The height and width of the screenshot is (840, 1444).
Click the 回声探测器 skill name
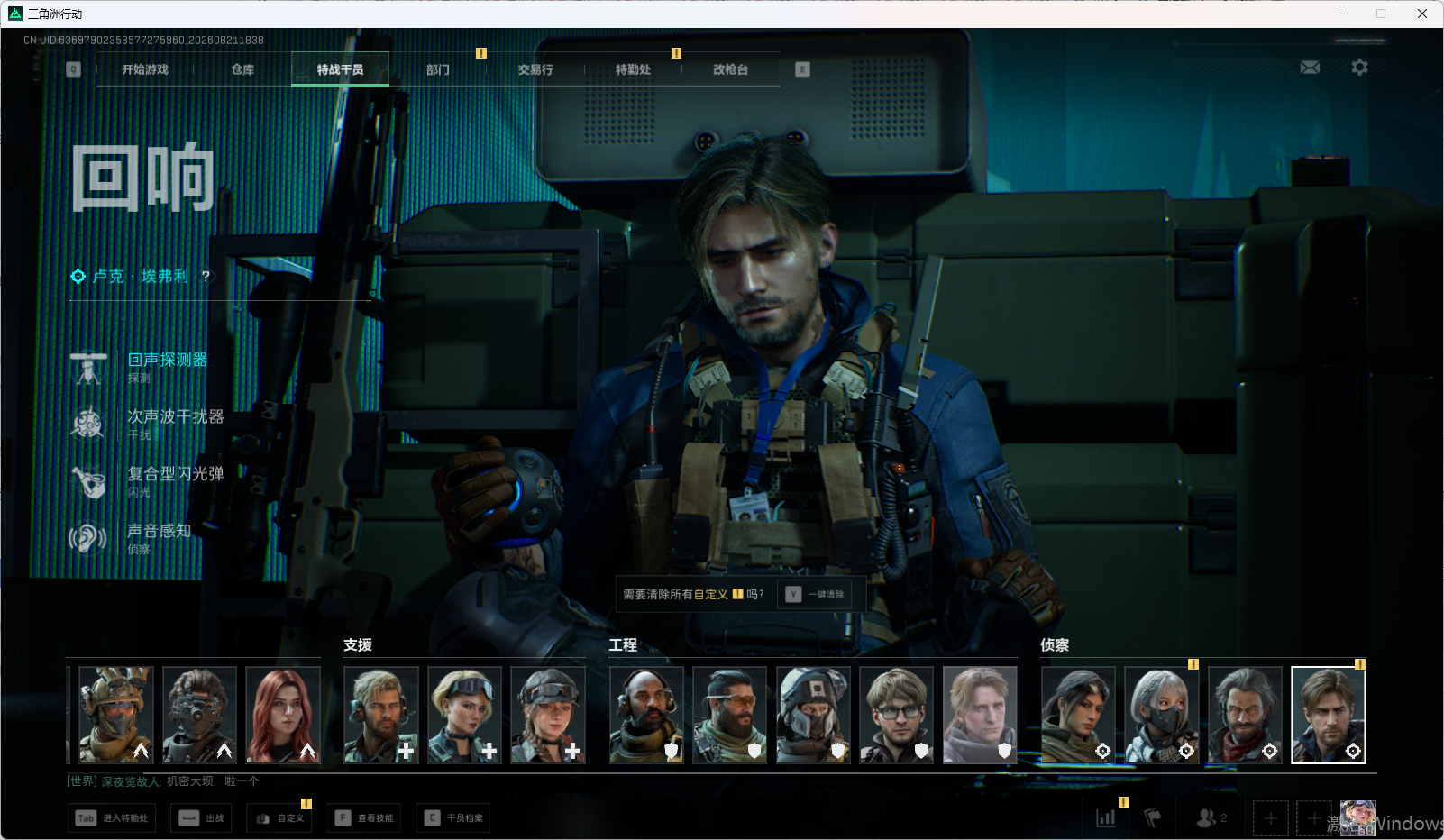point(168,360)
